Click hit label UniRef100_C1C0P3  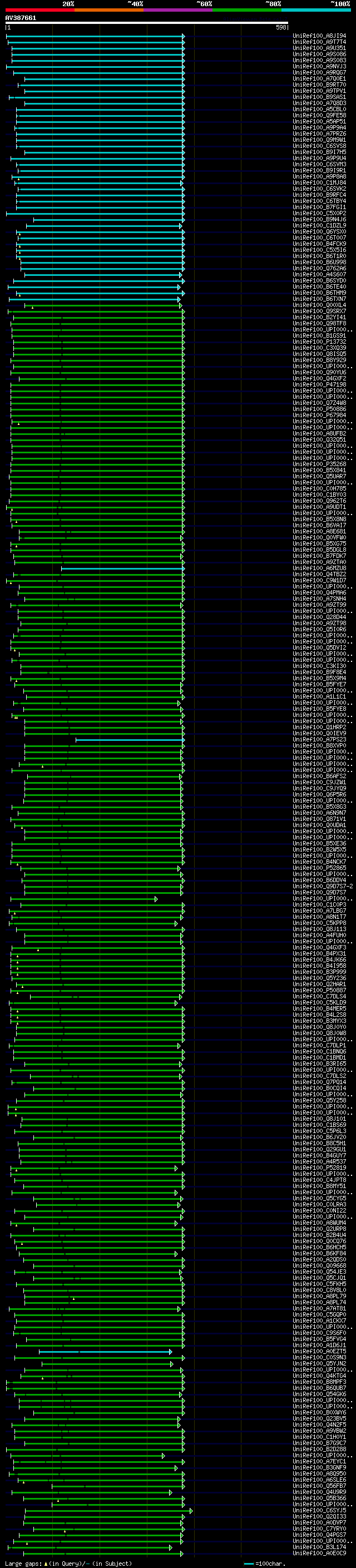click(x=319, y=904)
